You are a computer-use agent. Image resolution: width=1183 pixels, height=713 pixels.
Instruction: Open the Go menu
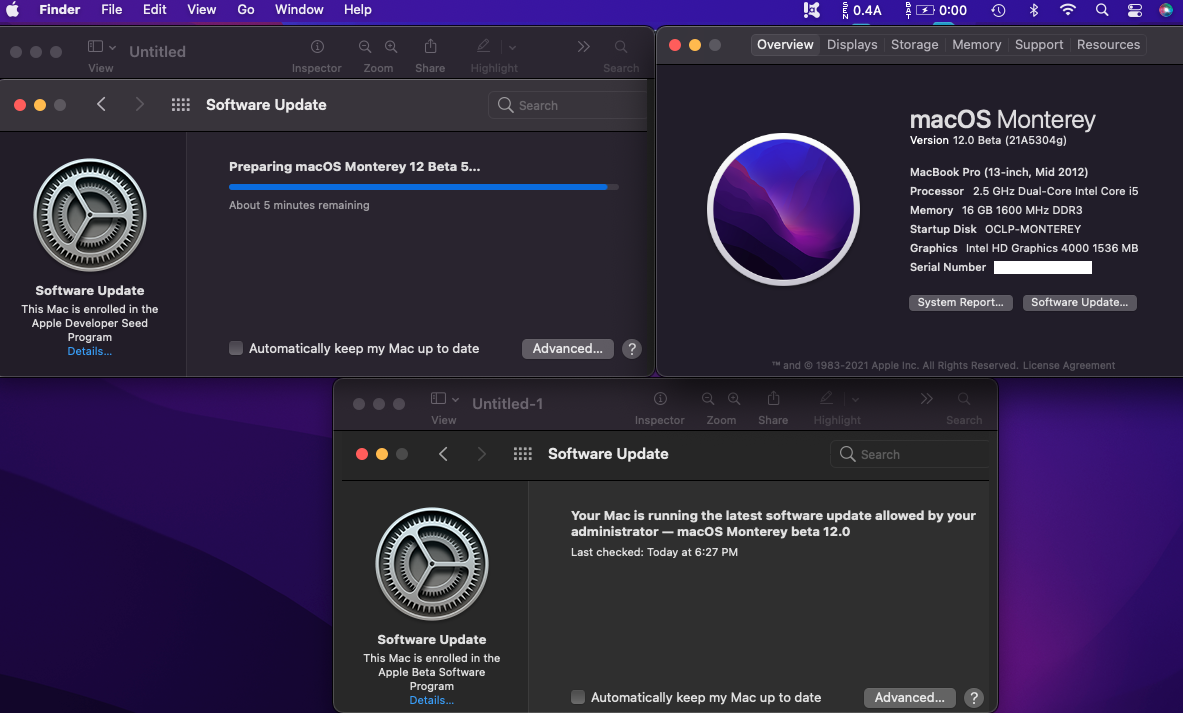(x=246, y=10)
